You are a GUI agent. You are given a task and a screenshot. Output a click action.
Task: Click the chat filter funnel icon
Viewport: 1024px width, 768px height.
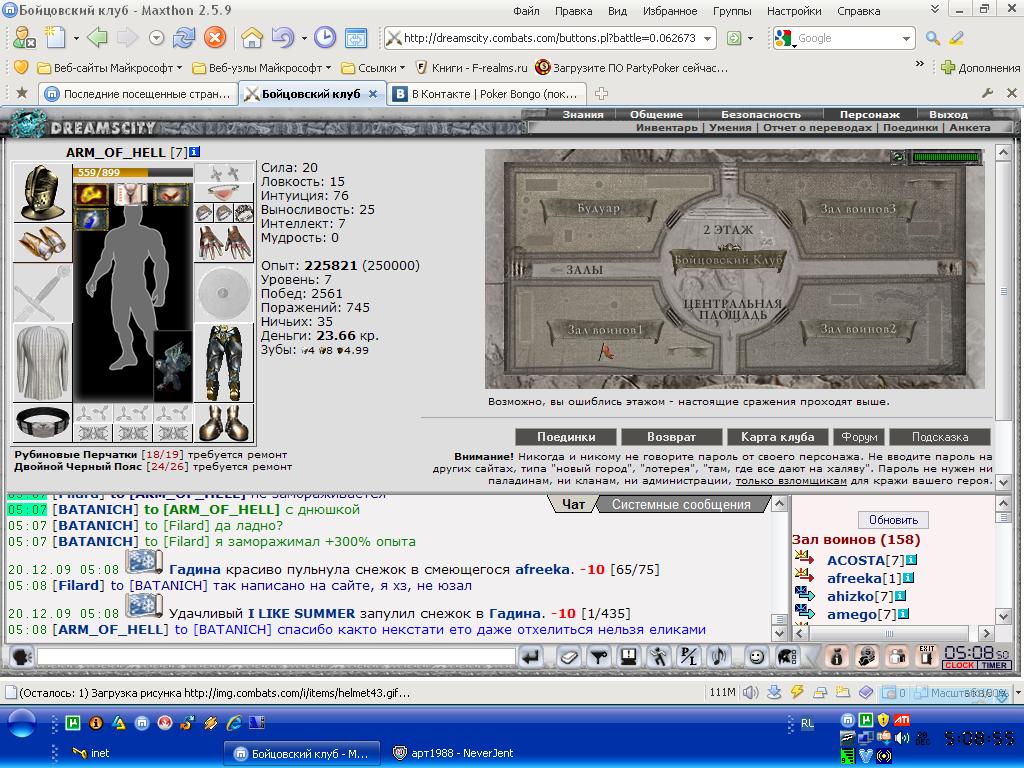click(598, 656)
